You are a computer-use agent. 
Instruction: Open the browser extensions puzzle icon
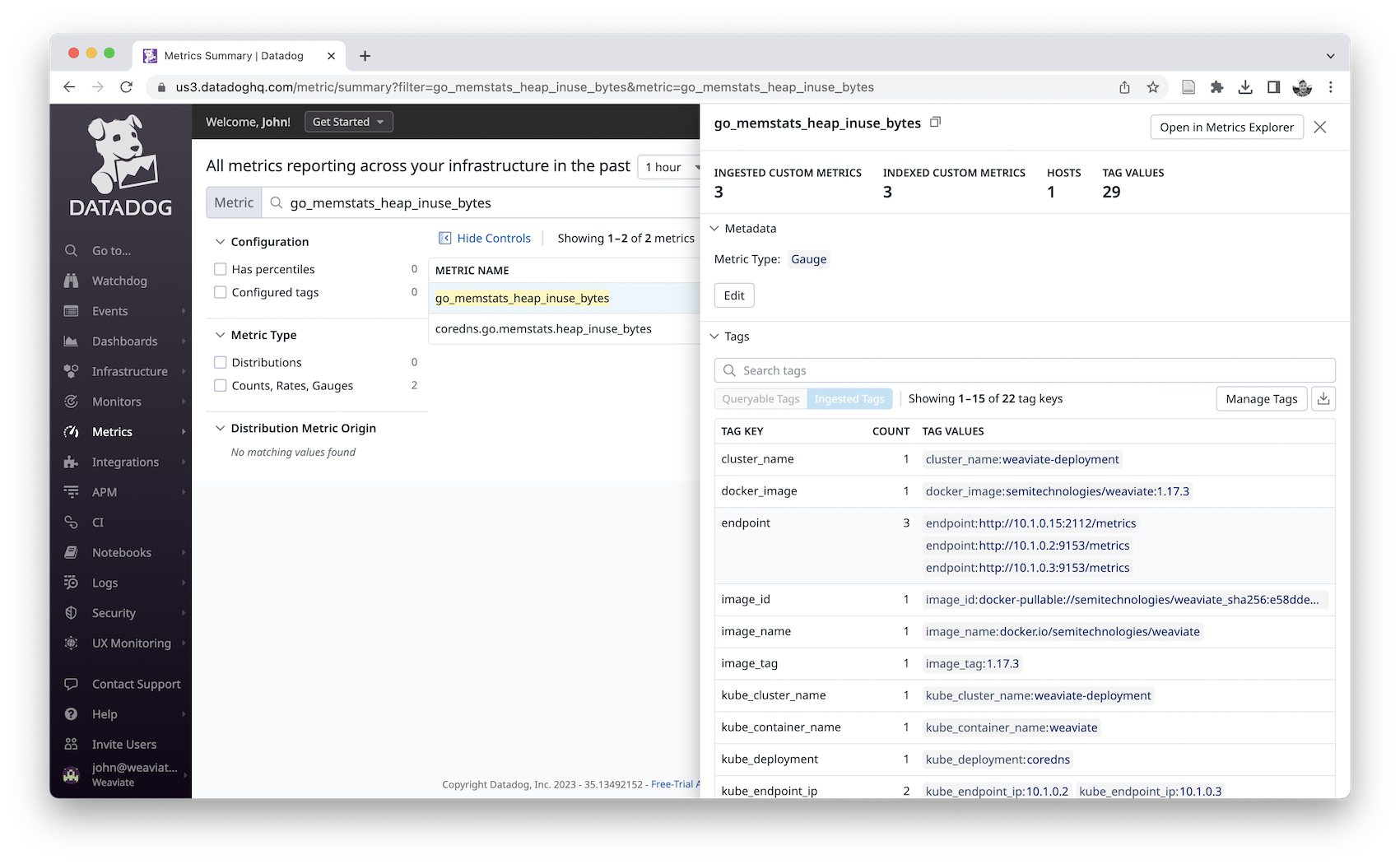tap(1216, 87)
